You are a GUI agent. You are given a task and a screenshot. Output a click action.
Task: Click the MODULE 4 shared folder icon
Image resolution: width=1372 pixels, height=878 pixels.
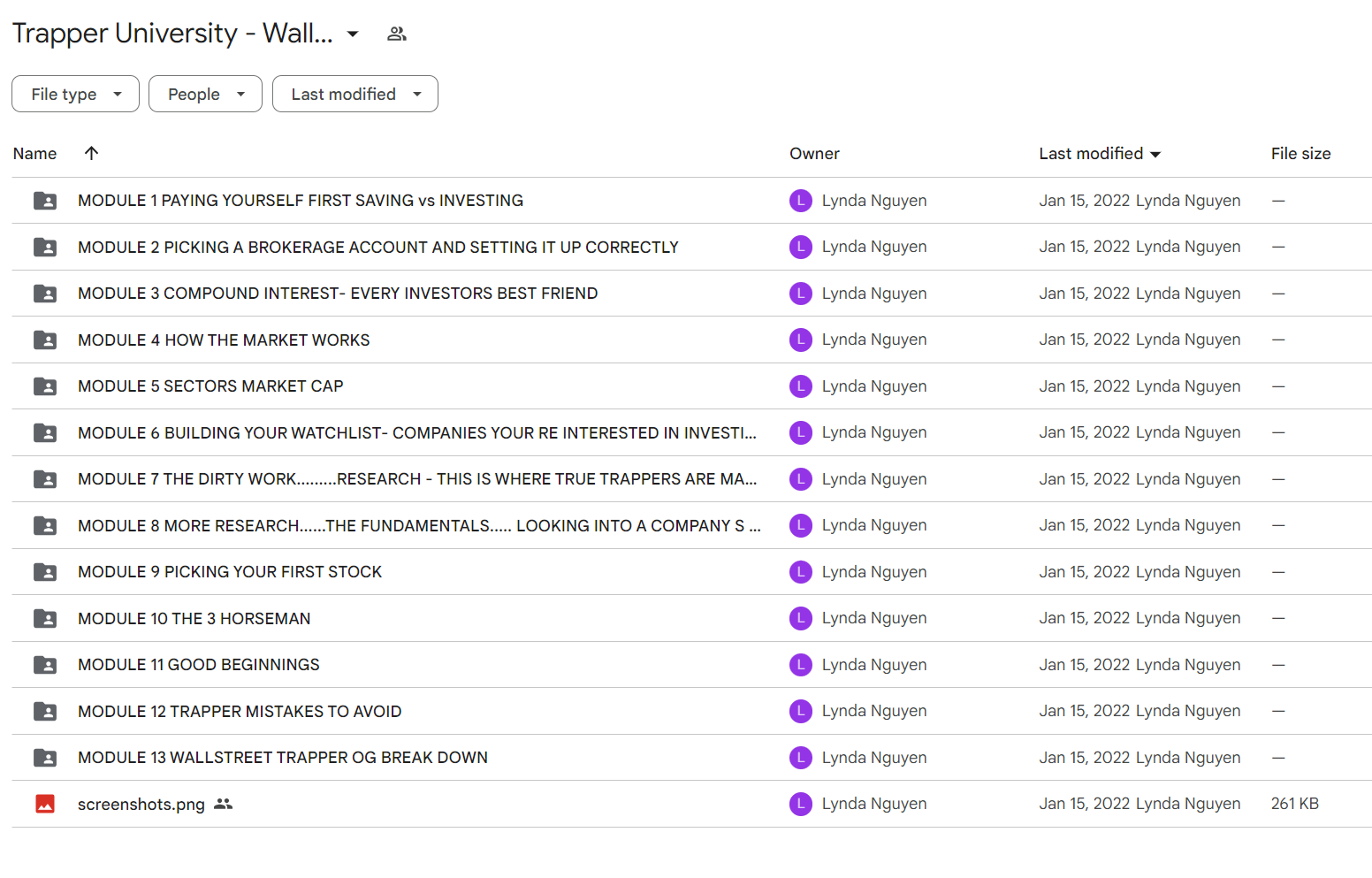click(45, 340)
